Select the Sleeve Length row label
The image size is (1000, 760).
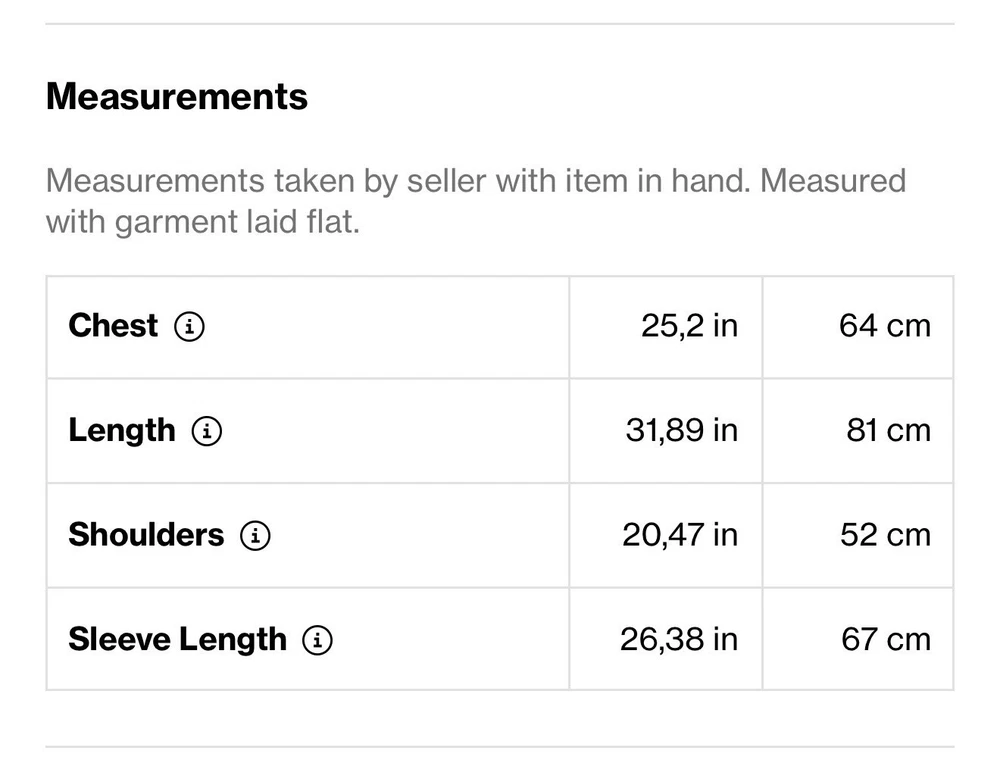click(177, 640)
